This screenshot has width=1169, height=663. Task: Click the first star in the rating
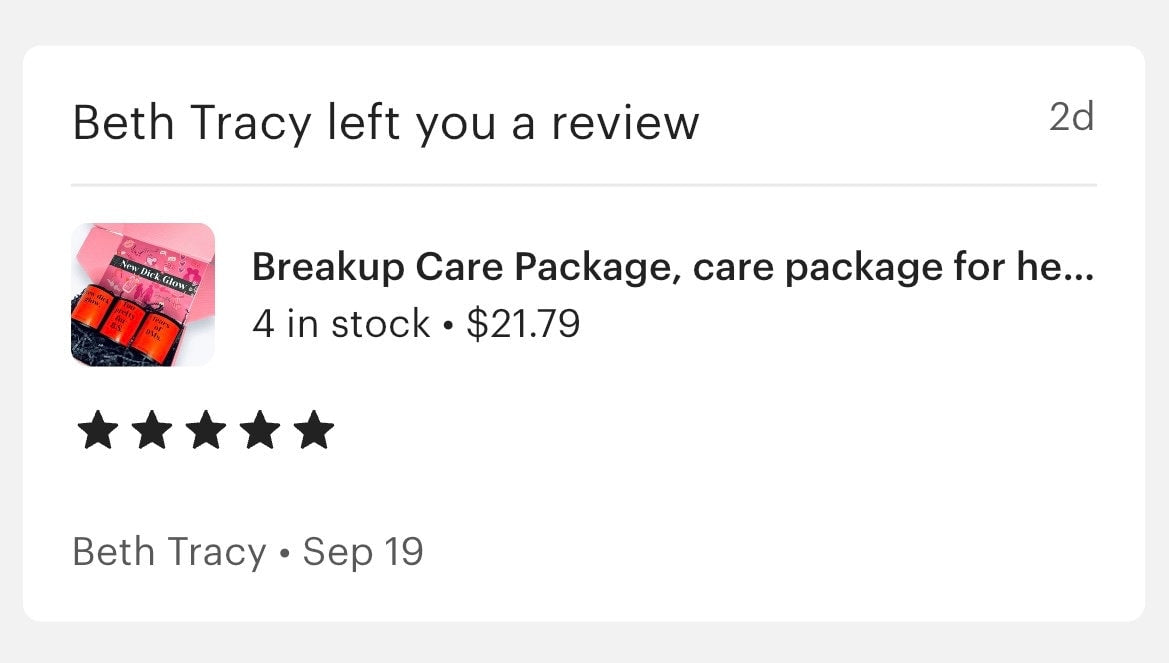pos(96,432)
